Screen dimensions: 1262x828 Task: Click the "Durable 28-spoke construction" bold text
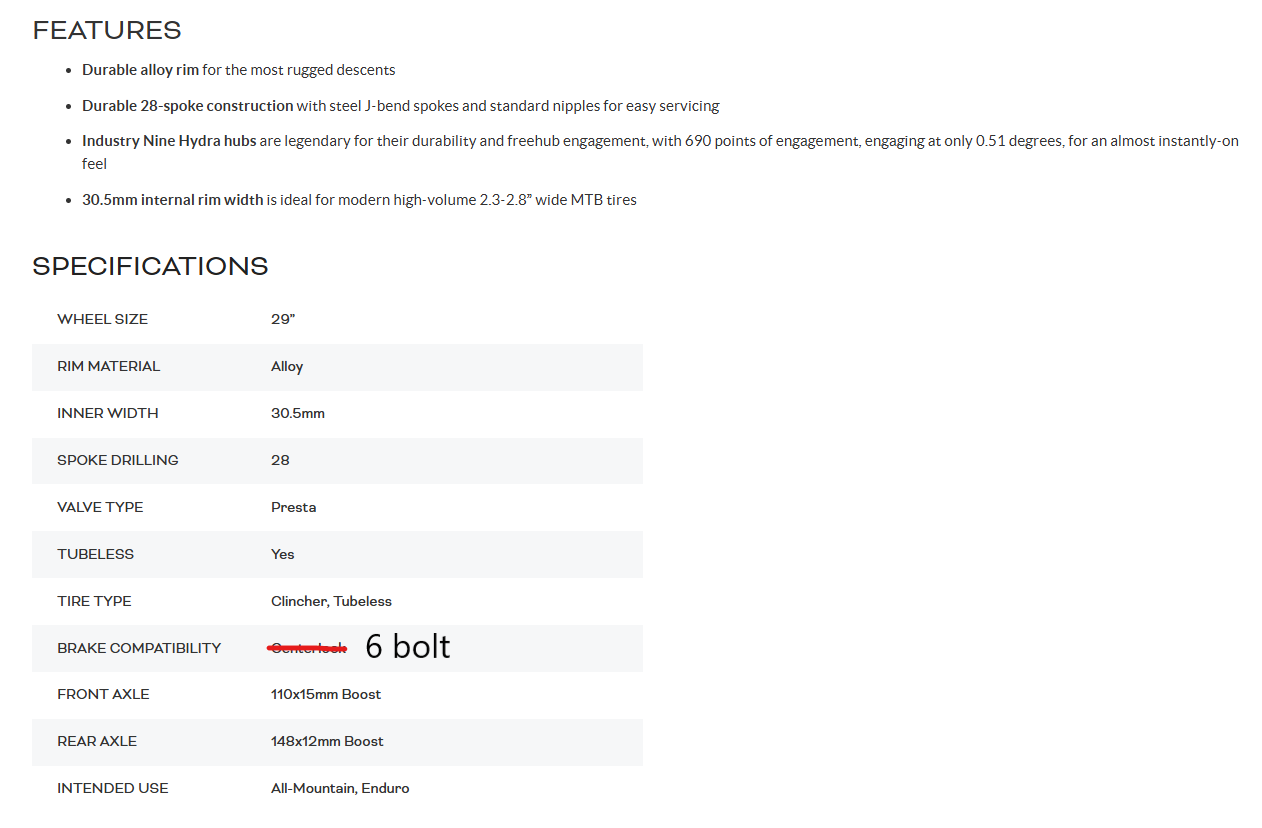click(187, 106)
